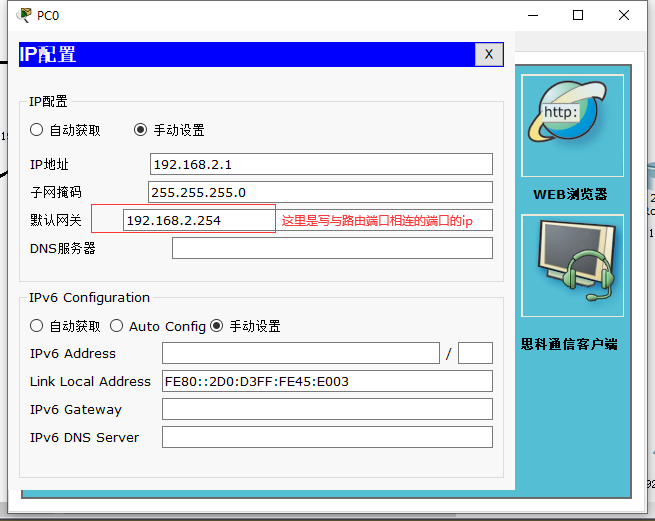Click the 子网掩码 field showing 255.255.255.0
The height and width of the screenshot is (521, 655).
point(320,192)
